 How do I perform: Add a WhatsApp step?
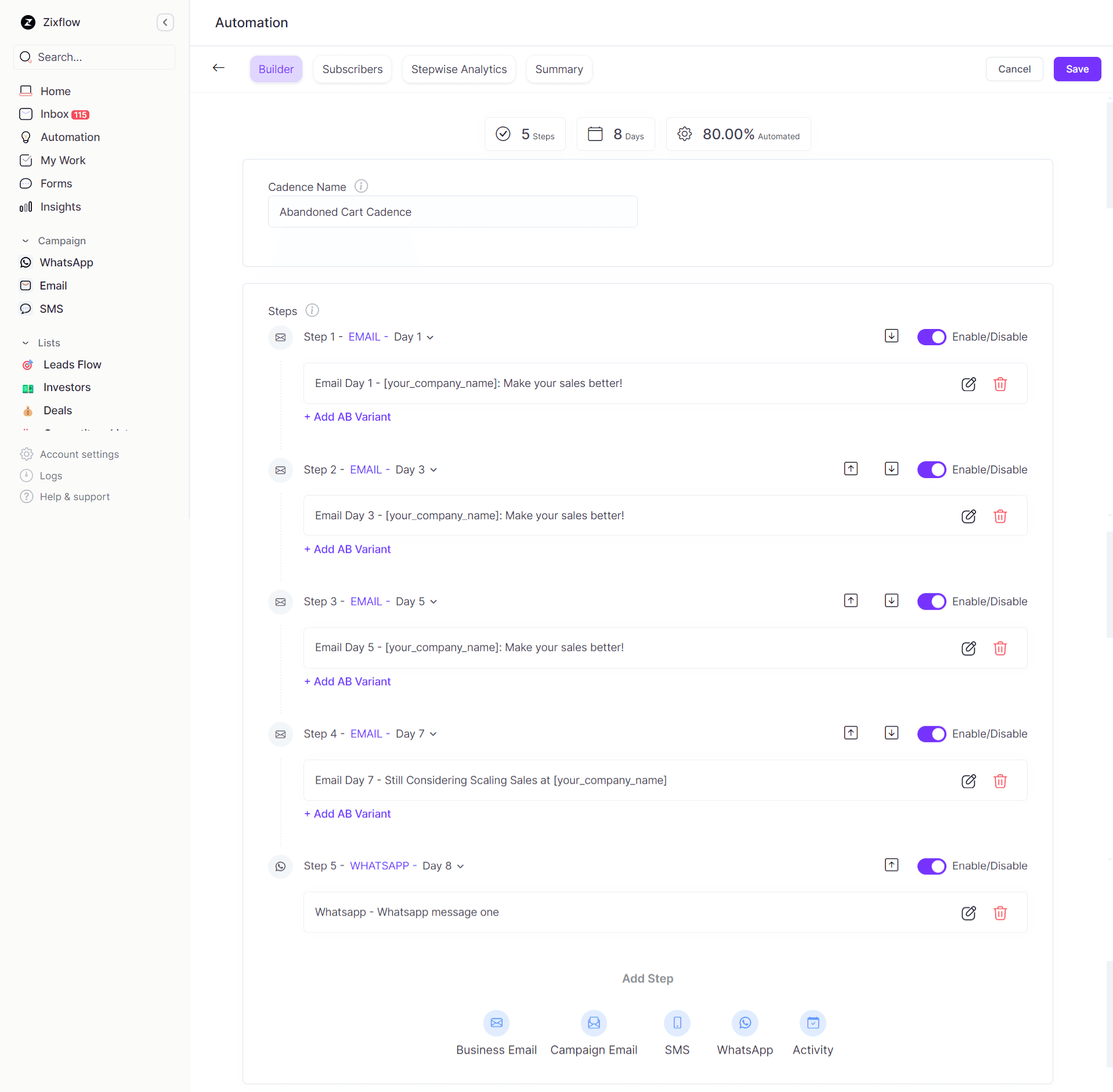pos(745,1023)
